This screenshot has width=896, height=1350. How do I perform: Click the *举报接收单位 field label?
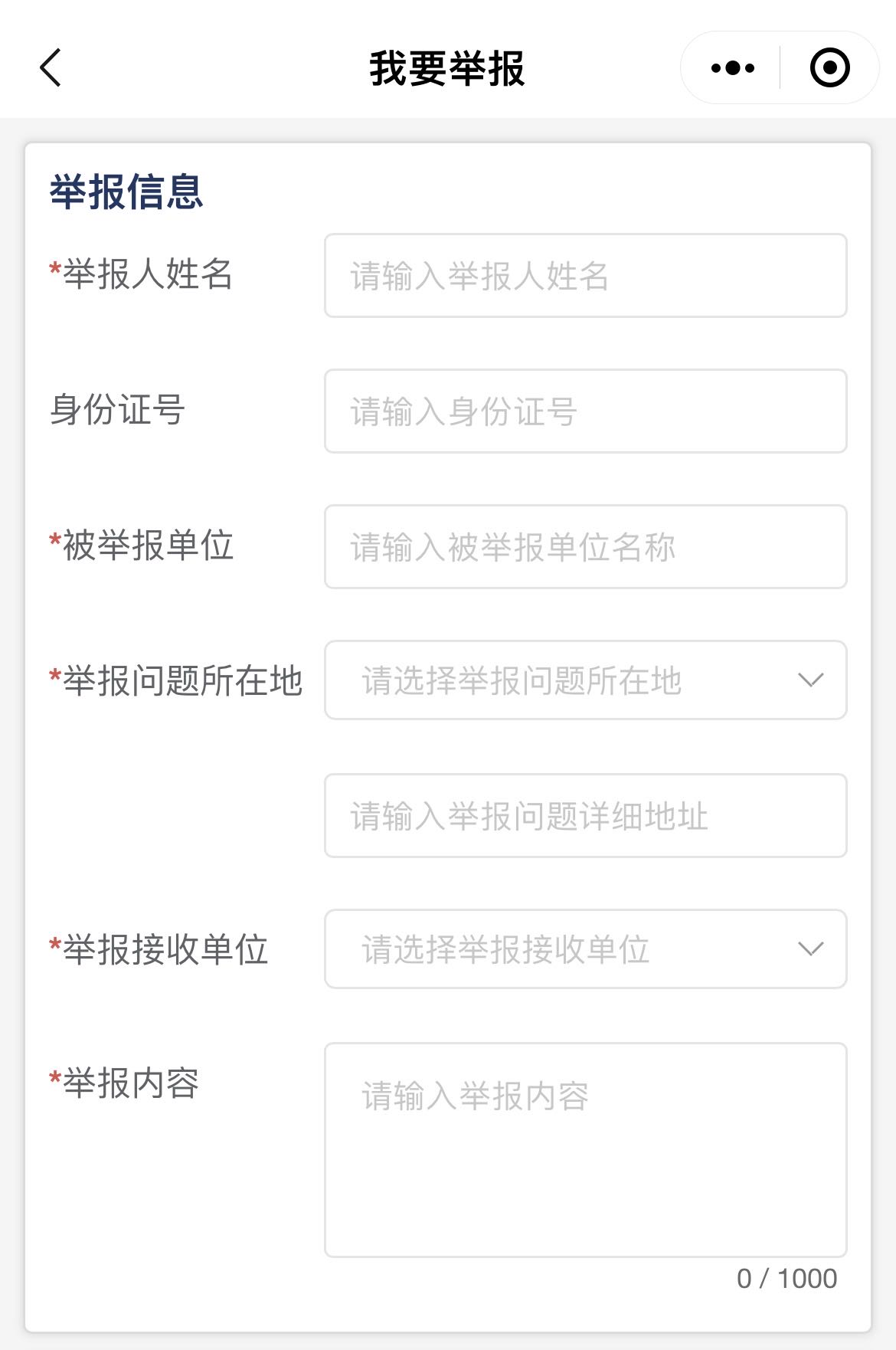point(159,950)
